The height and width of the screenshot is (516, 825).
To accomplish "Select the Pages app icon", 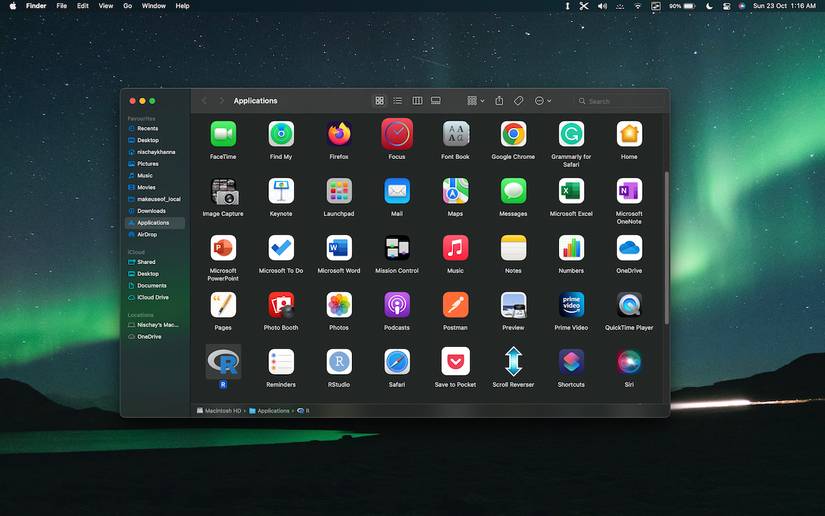I will point(223,305).
